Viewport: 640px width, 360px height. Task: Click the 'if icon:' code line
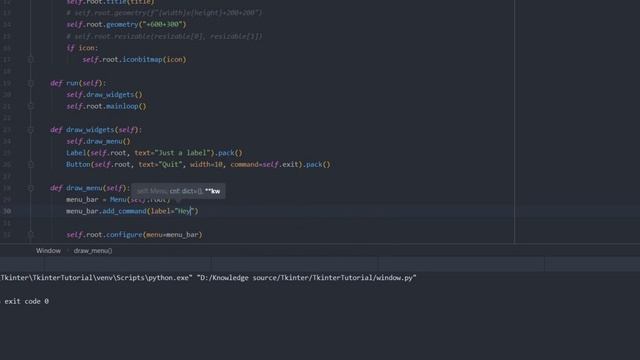tap(82, 48)
